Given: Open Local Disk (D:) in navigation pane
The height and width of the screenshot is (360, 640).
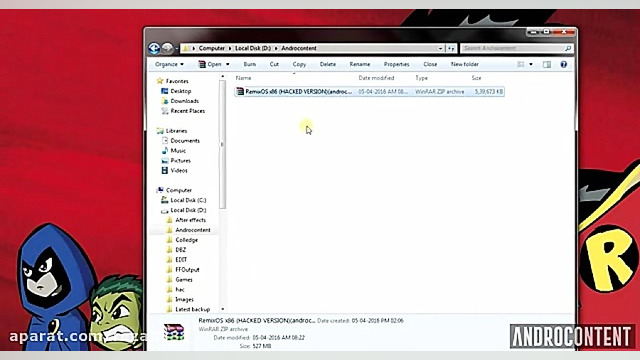Looking at the screenshot, I should (x=188, y=210).
